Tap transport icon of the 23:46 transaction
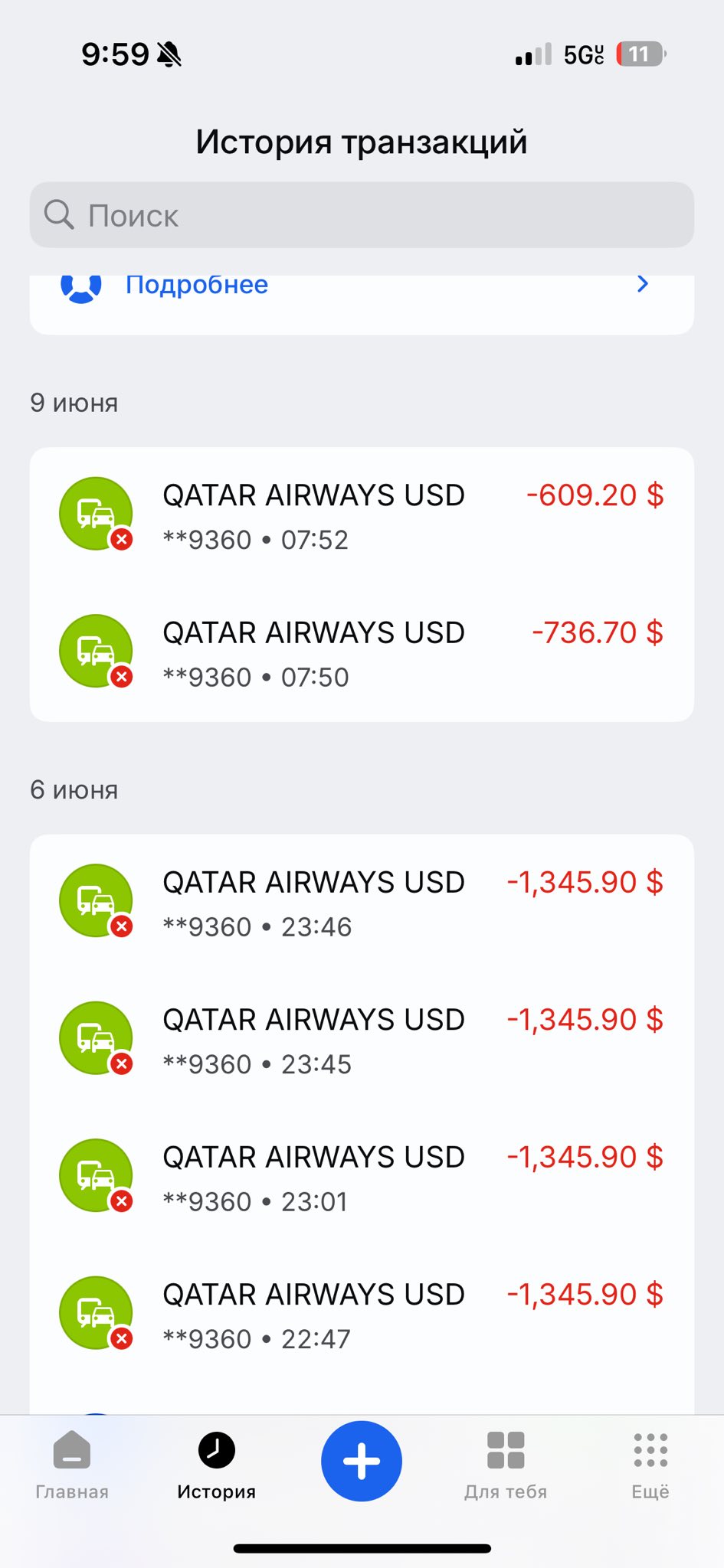Image resolution: width=724 pixels, height=1568 pixels. click(x=96, y=900)
